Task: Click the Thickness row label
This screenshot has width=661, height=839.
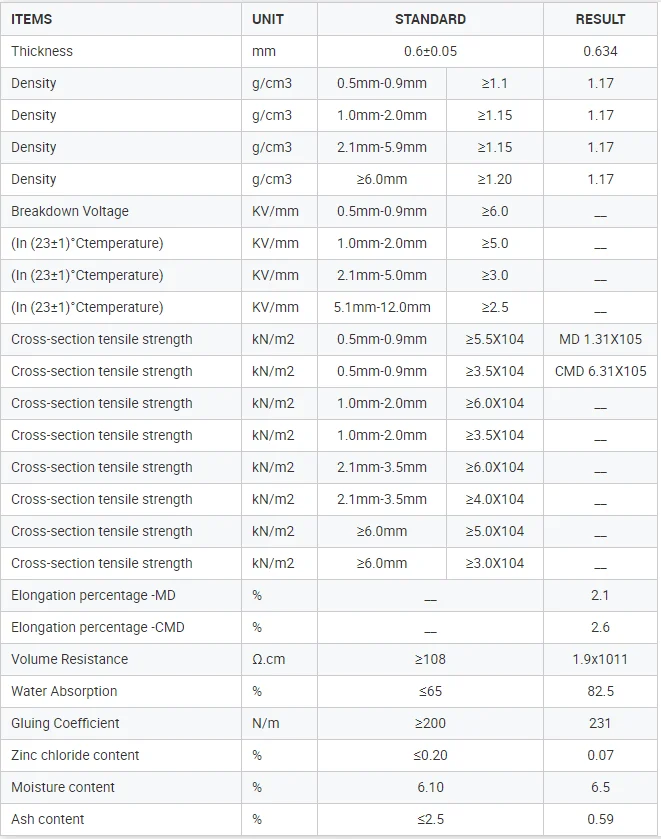Action: tap(42, 51)
